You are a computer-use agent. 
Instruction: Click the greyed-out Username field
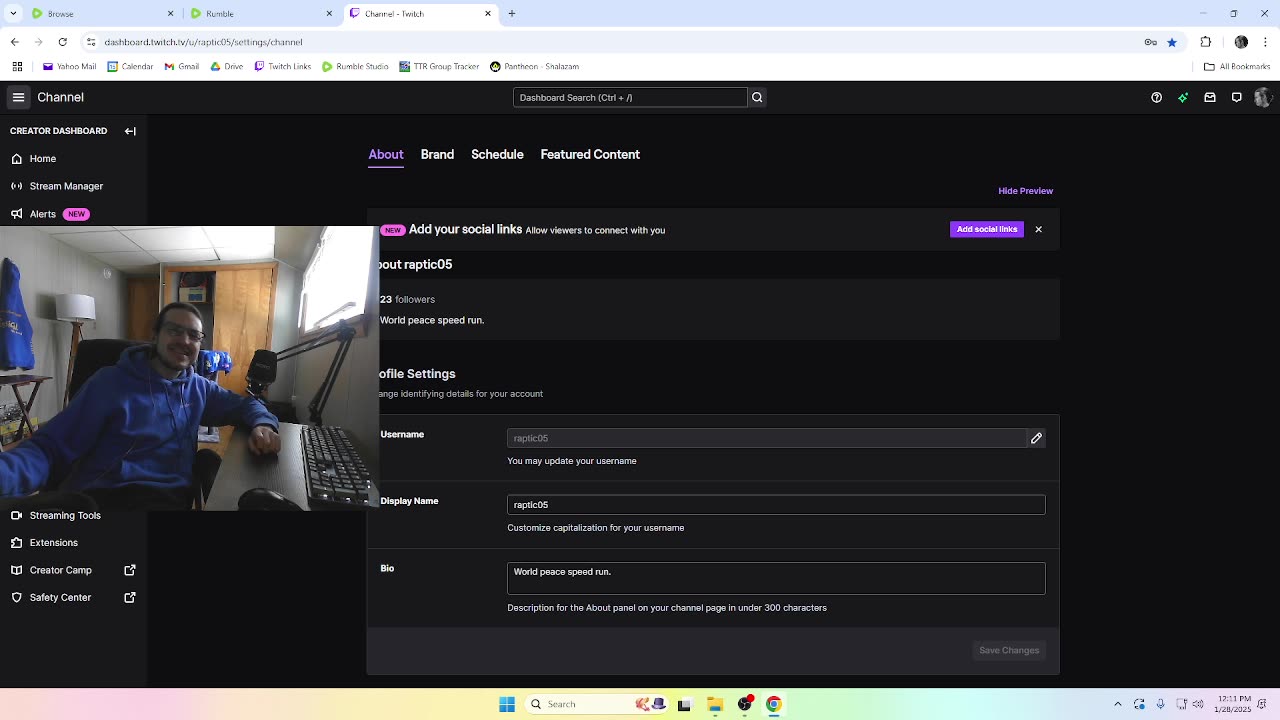coord(766,438)
